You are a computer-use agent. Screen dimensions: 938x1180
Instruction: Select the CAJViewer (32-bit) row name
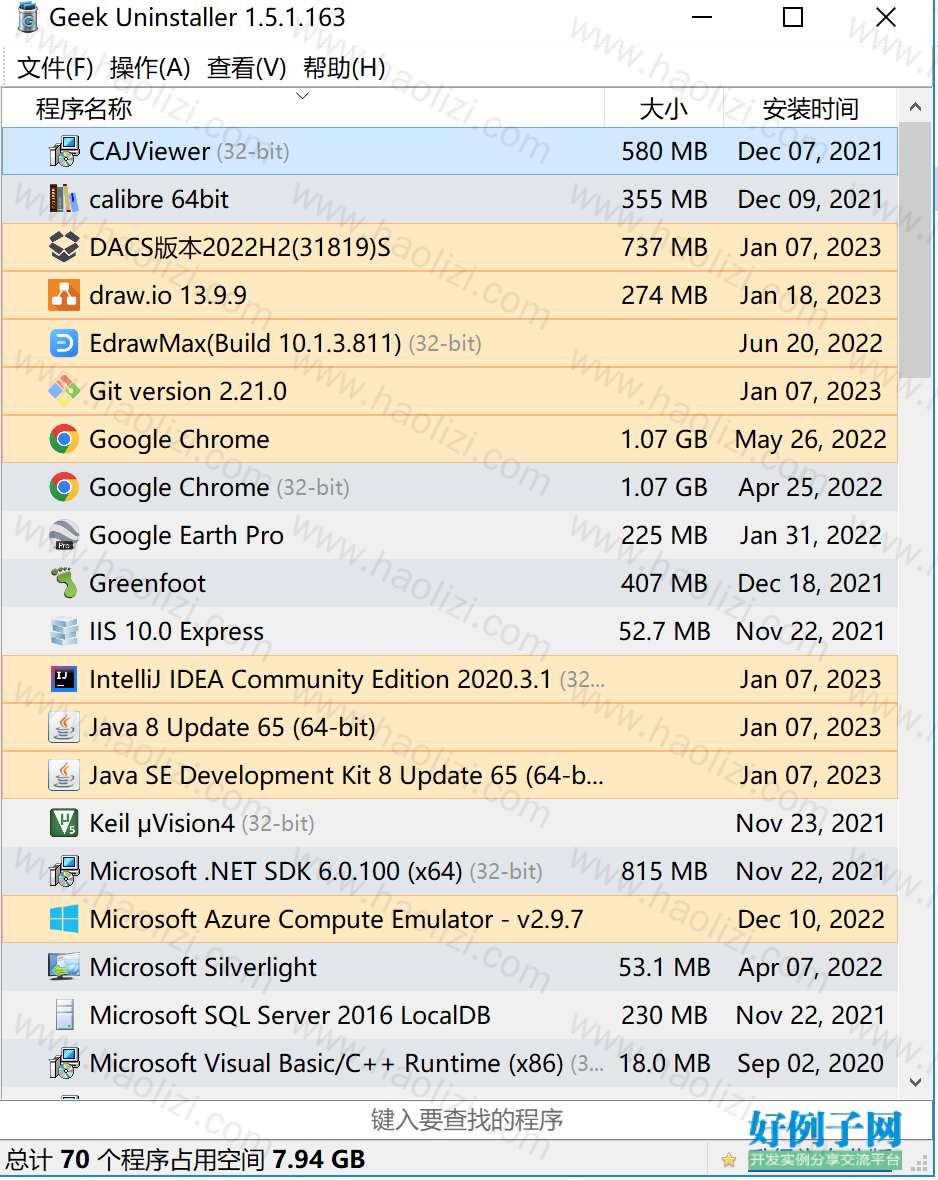(x=189, y=151)
